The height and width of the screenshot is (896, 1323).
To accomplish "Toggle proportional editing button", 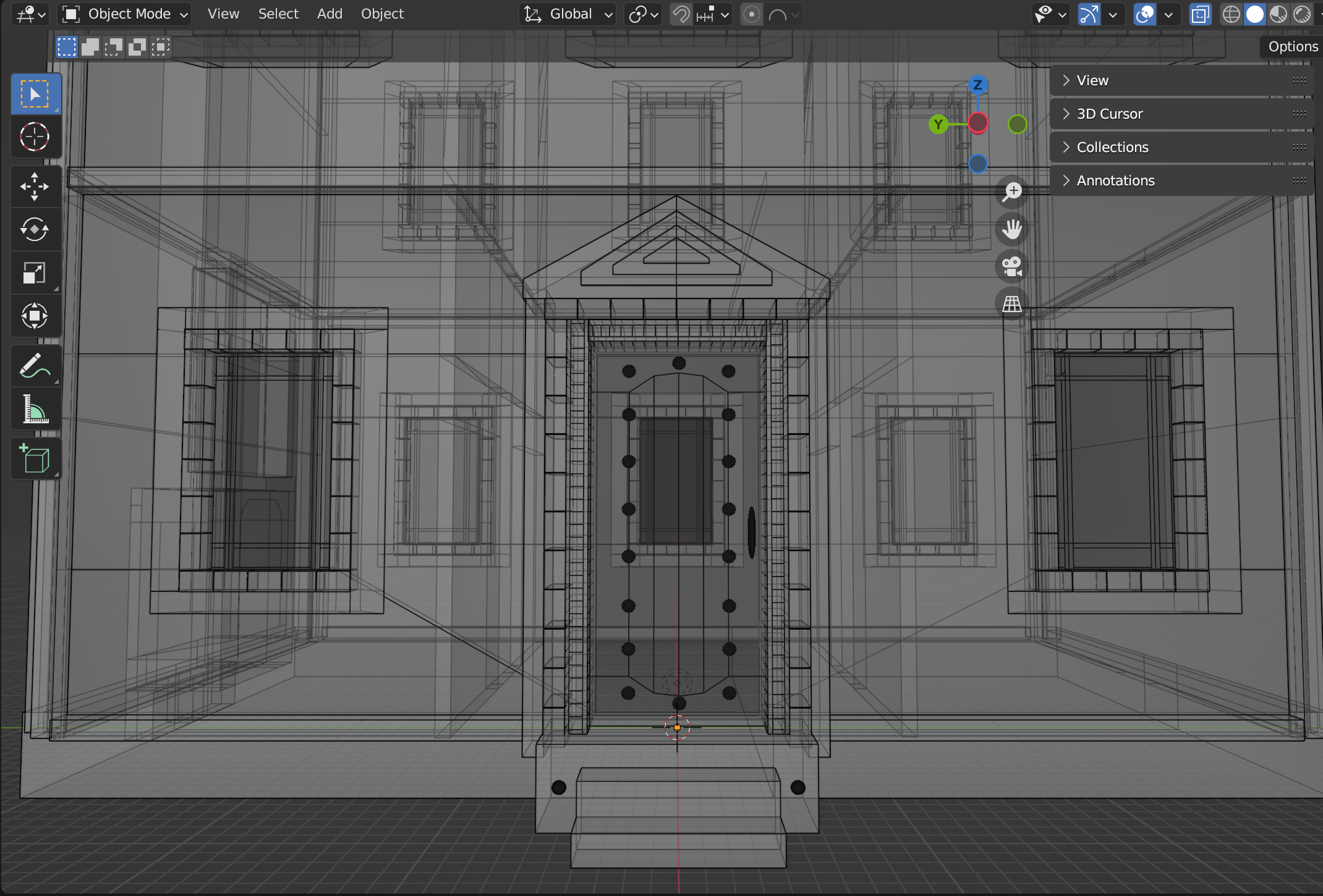I will [751, 14].
